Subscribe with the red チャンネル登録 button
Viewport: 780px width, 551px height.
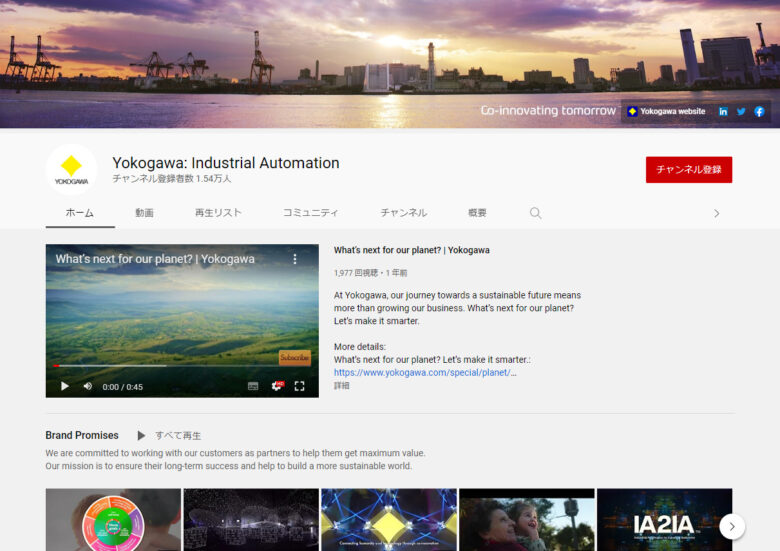pyautogui.click(x=688, y=170)
